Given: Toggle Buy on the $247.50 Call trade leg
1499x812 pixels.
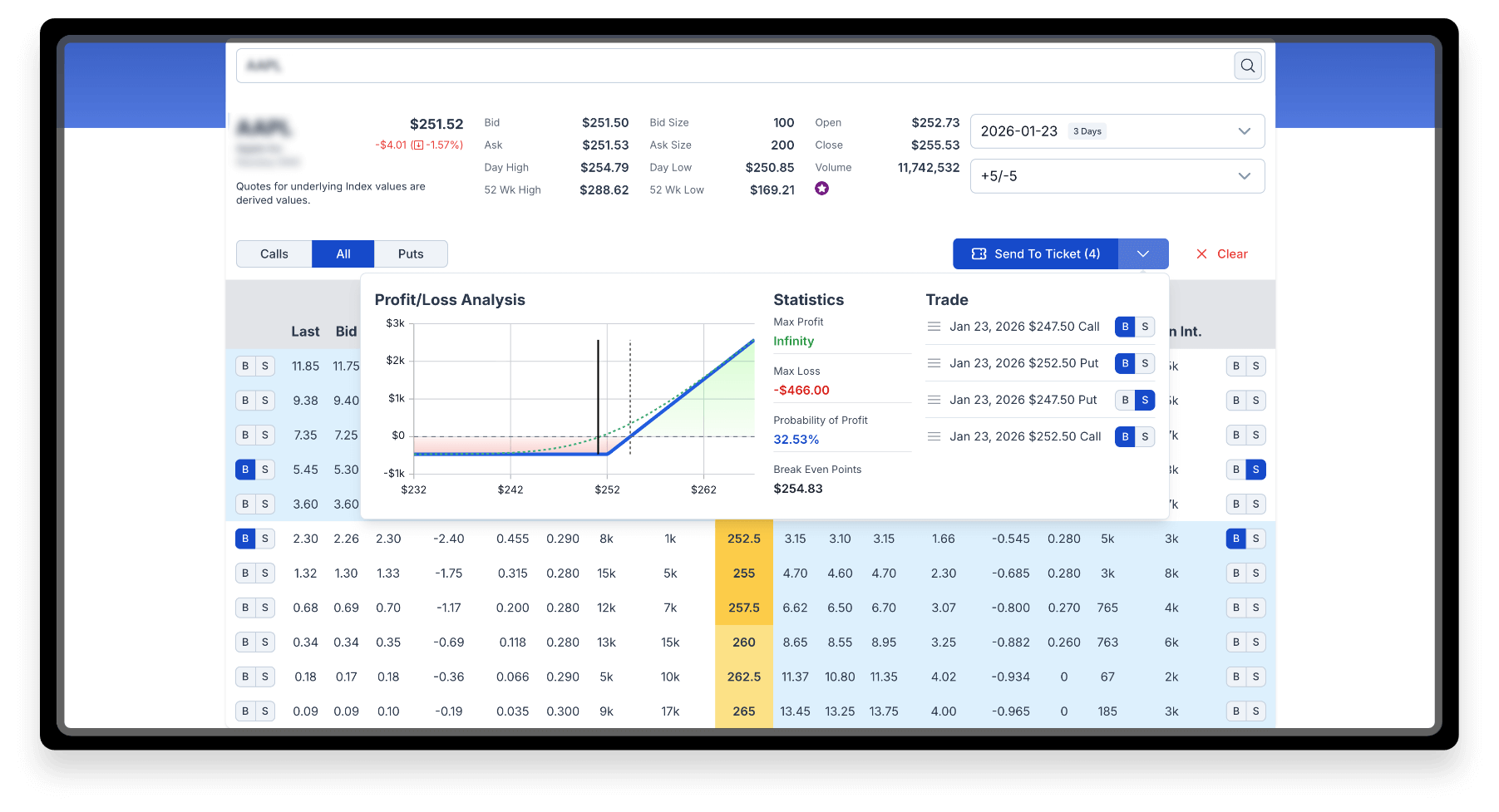Looking at the screenshot, I should click(x=1125, y=327).
